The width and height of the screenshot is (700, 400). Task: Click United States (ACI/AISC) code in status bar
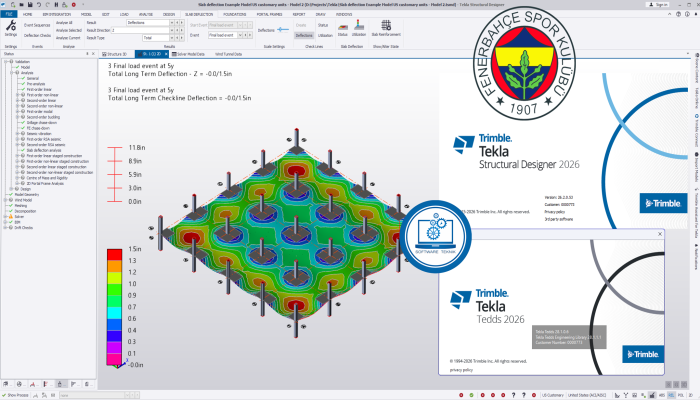tap(587, 395)
